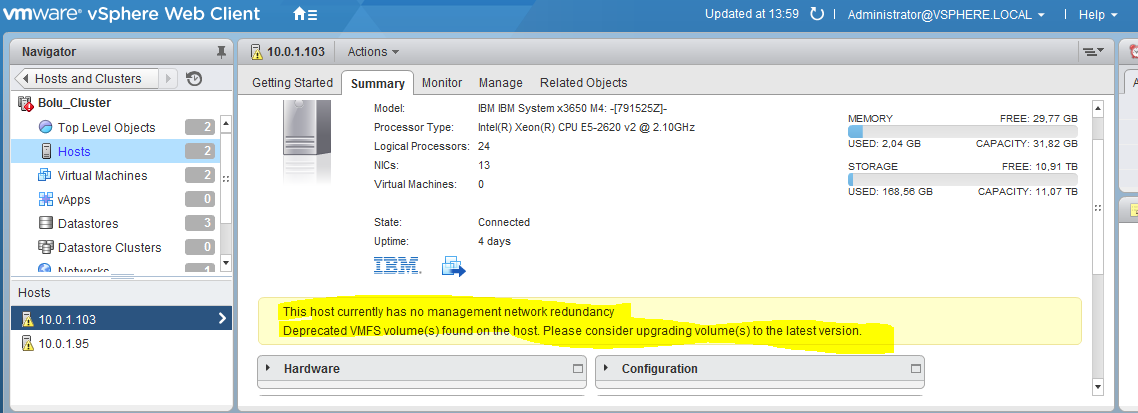This screenshot has height=413, width=1138.
Task: Select host 10.0.1.103 in list
Action: (121, 318)
